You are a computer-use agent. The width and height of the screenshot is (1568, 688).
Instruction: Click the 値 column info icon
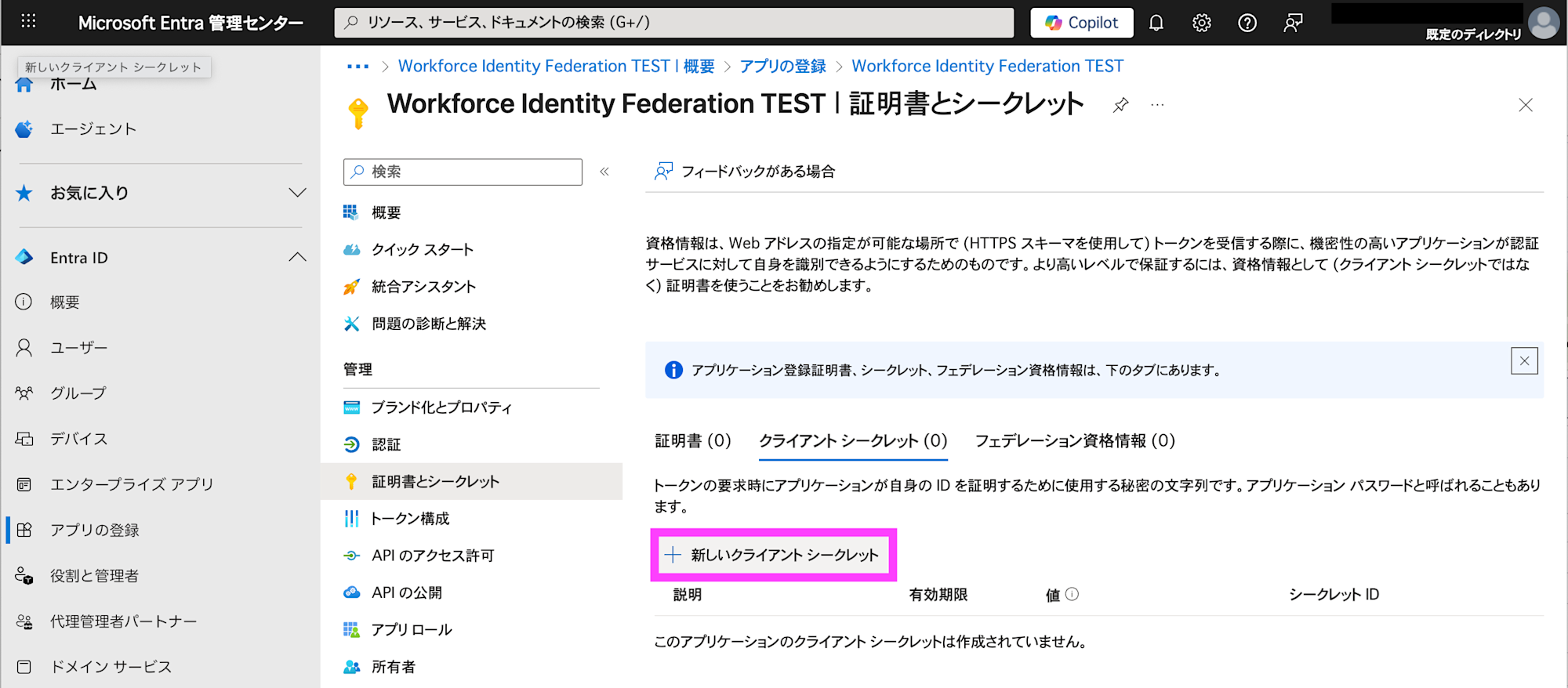pyautogui.click(x=1072, y=595)
